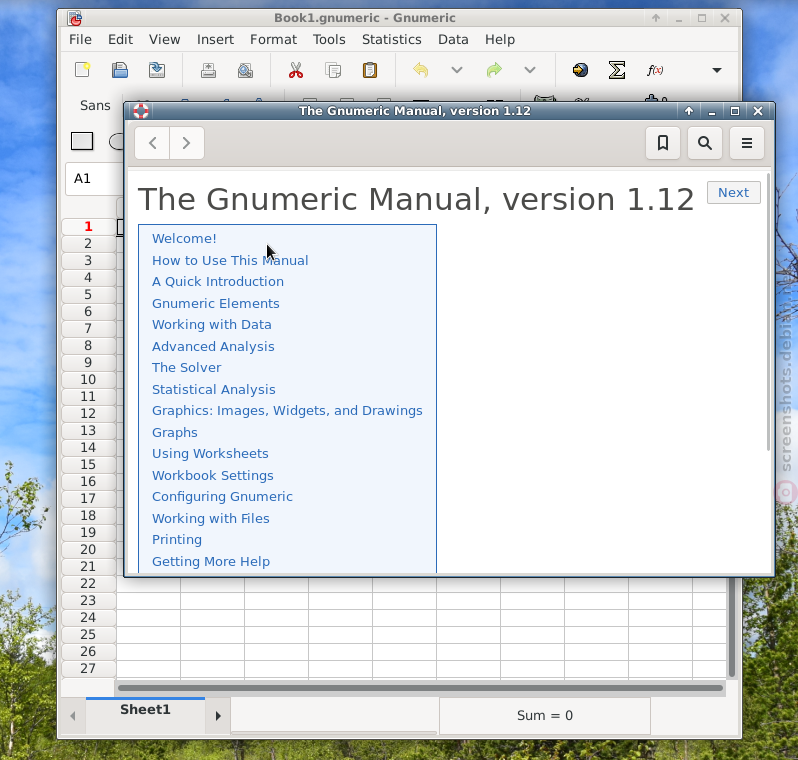This screenshot has height=760, width=798.
Task: Select the rectangle drawing object tool
Action: (82, 141)
